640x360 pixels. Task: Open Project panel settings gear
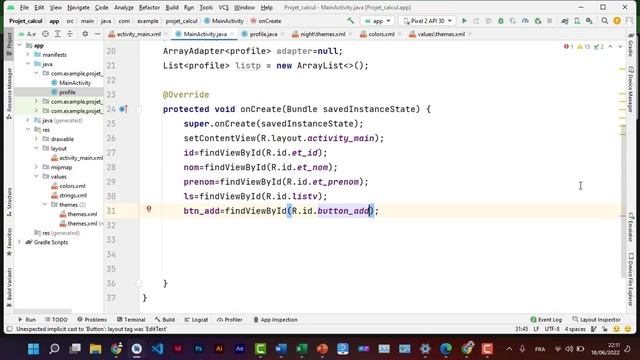point(85,34)
